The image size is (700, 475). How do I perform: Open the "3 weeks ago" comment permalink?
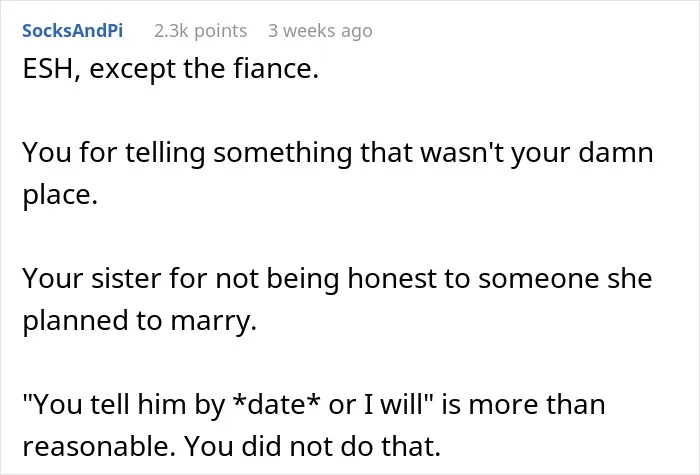pos(320,31)
